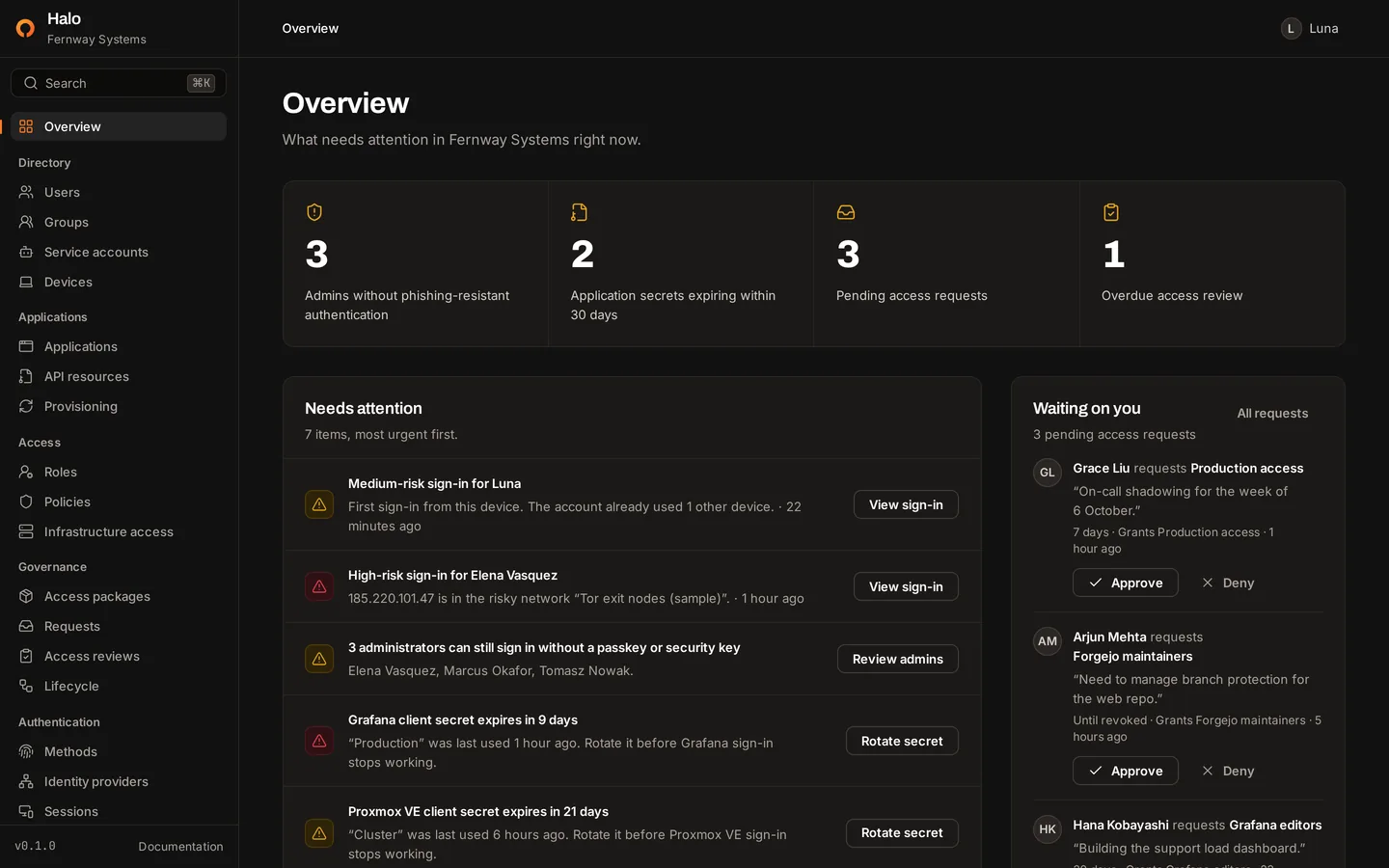Click the Roles icon in sidebar

pos(26,472)
